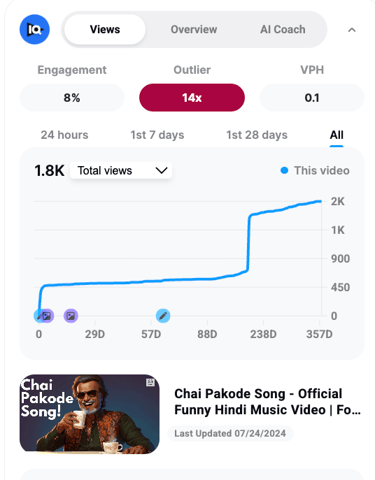Screen dimensions: 375x480
Task: Open the Total views dropdown
Action: [121, 171]
